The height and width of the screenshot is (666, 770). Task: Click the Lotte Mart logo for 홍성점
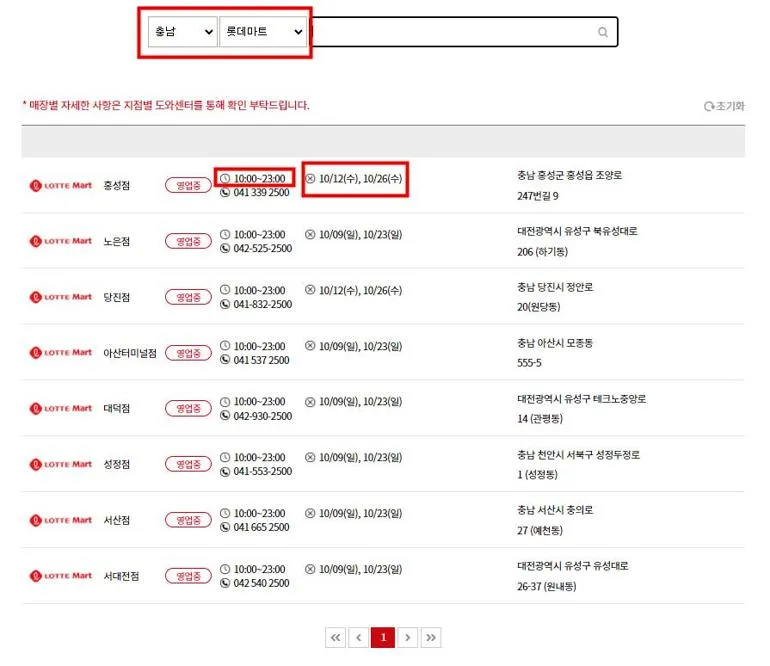point(61,186)
